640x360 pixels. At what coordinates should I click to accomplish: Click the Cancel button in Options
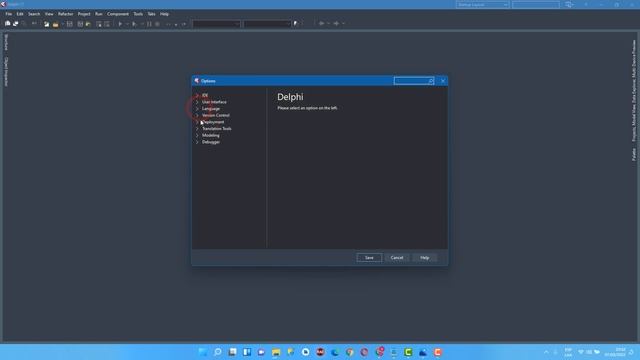tap(397, 258)
